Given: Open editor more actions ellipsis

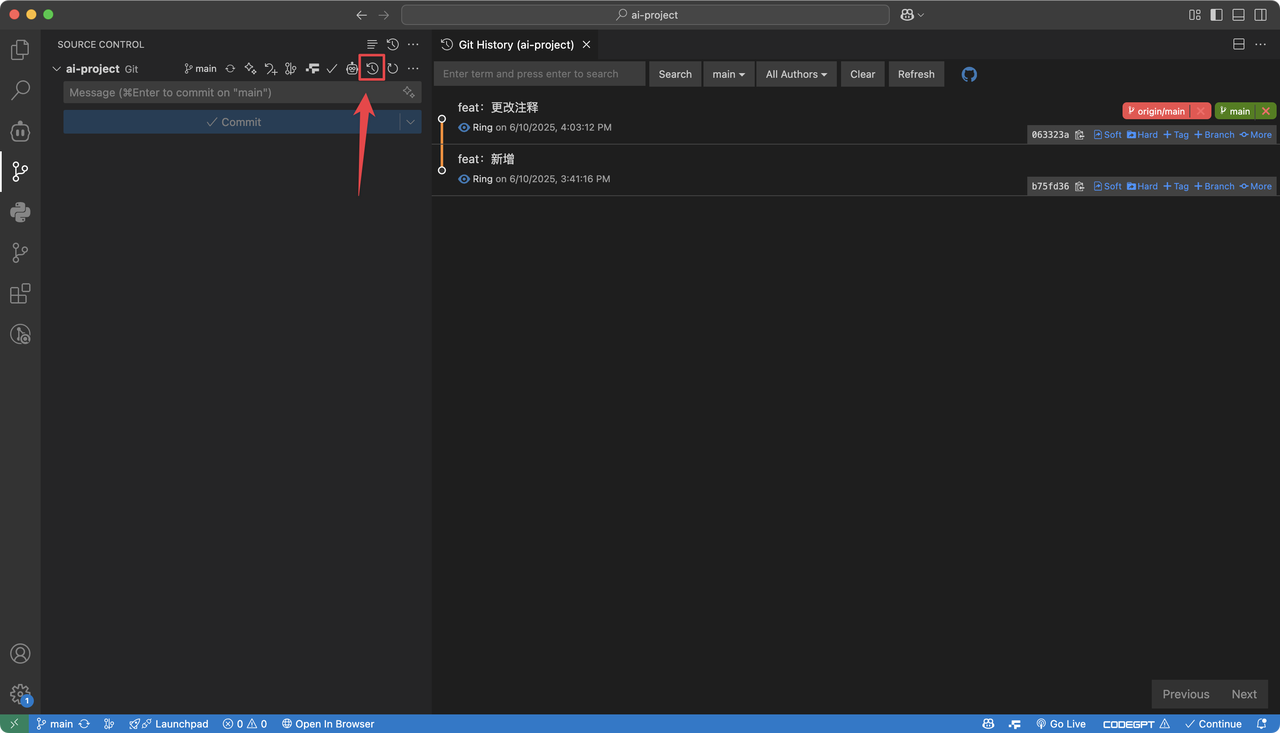Looking at the screenshot, I should [x=1260, y=44].
